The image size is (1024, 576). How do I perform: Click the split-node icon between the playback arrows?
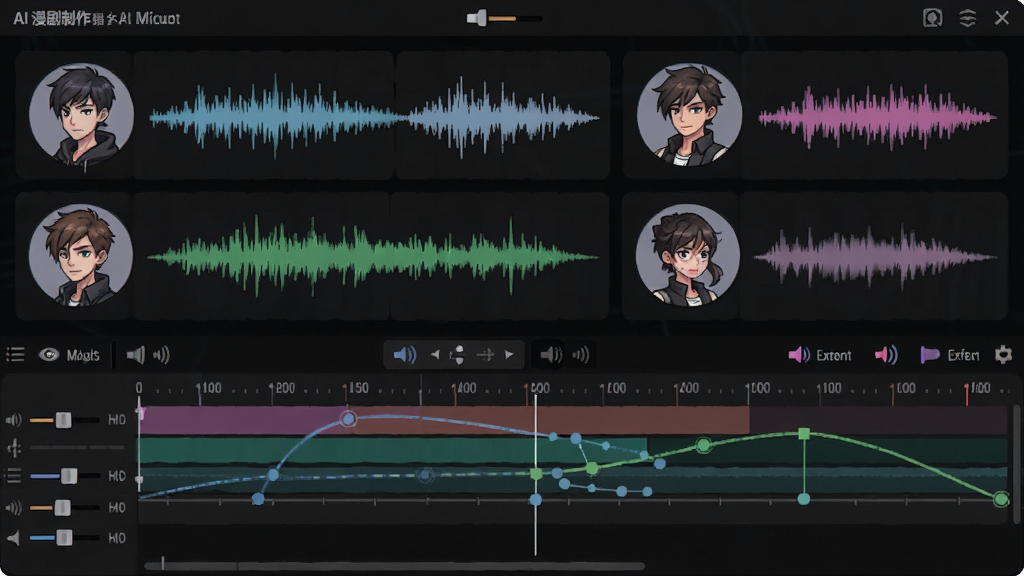click(457, 355)
